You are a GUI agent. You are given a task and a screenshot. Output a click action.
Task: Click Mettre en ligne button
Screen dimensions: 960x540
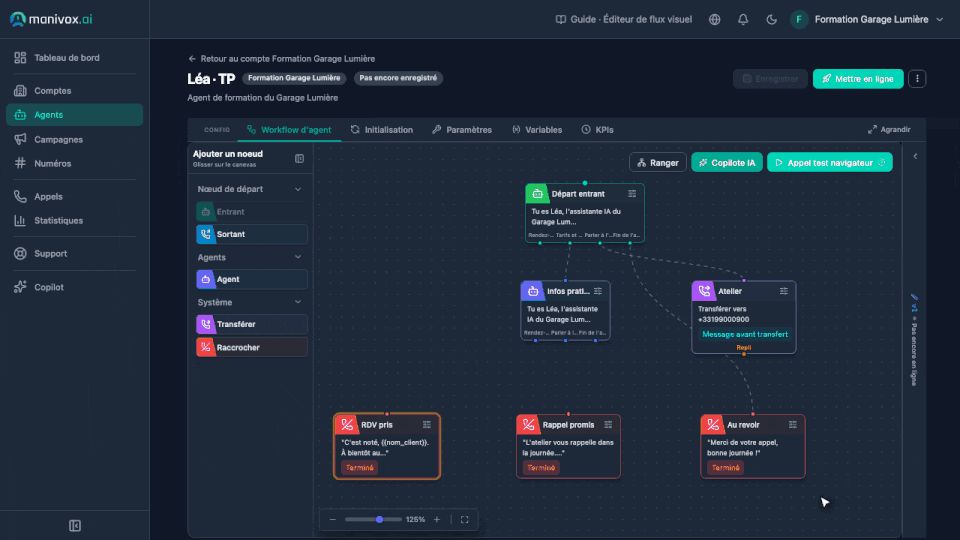point(858,79)
